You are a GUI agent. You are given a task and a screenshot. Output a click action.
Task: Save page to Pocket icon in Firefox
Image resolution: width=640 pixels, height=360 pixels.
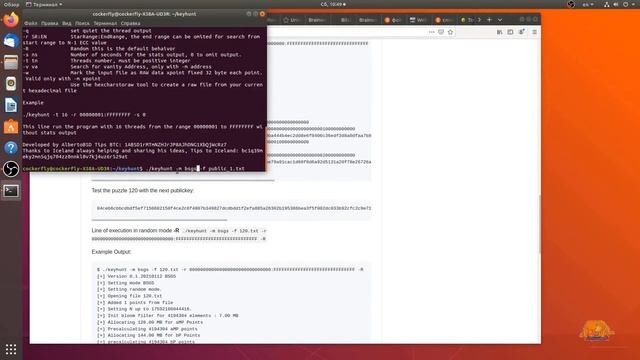click(x=441, y=32)
